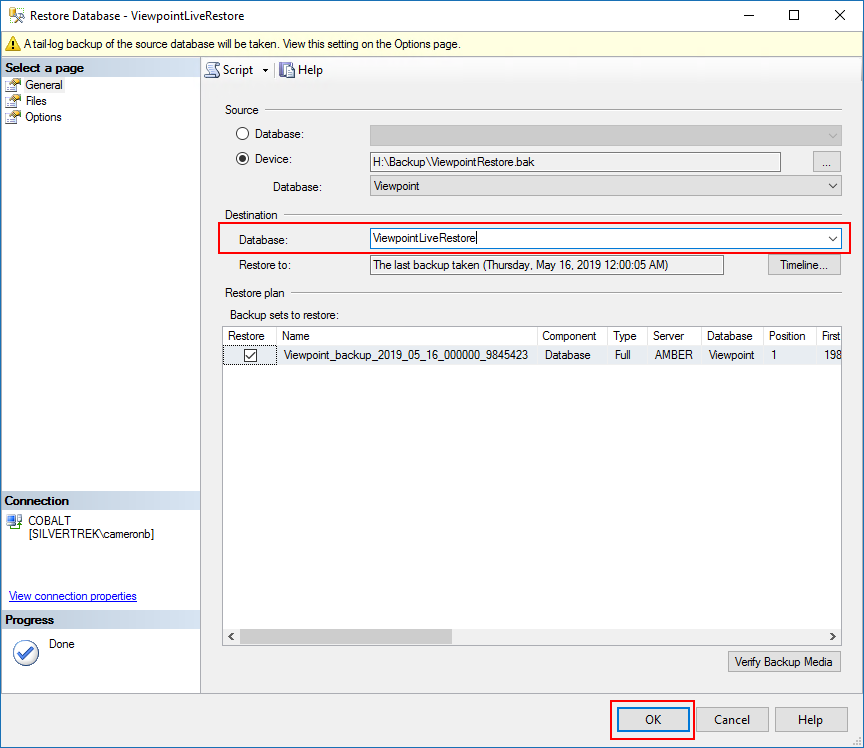Screen dimensions: 864x748
Task: Select the Source Database radio button
Action: (242, 133)
